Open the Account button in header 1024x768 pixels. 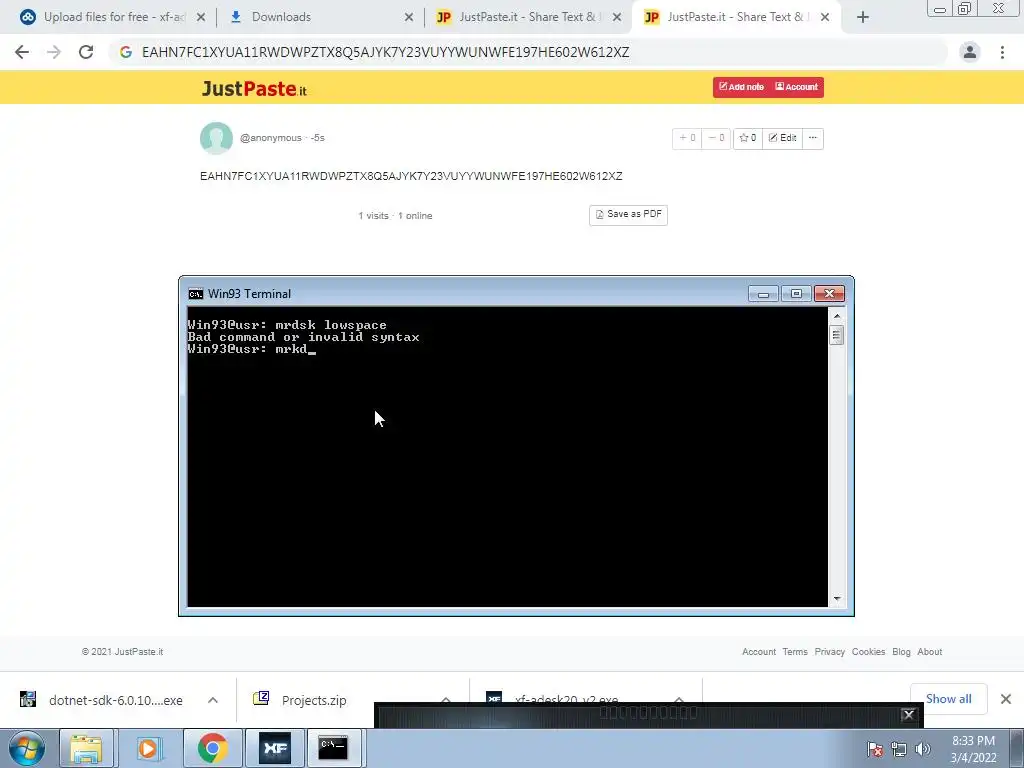pos(796,87)
